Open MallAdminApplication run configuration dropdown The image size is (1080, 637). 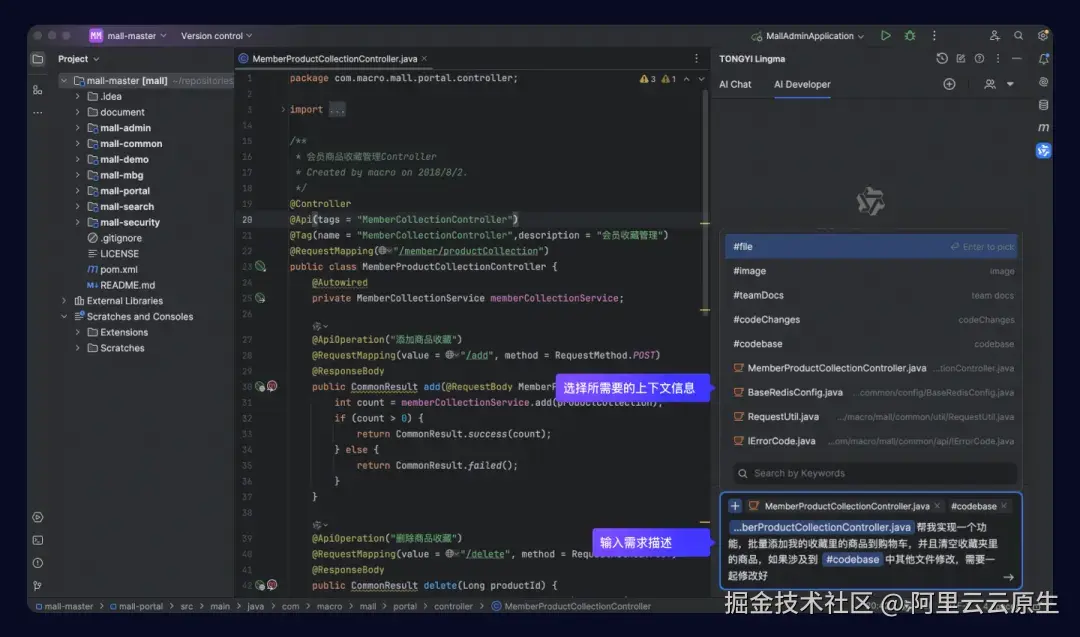click(x=808, y=36)
